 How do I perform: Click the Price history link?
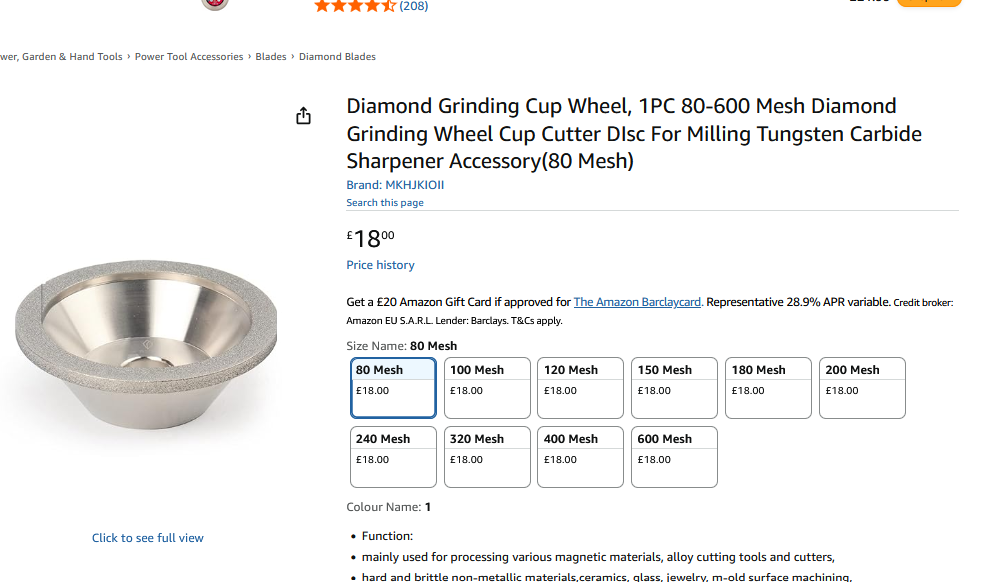coord(380,265)
